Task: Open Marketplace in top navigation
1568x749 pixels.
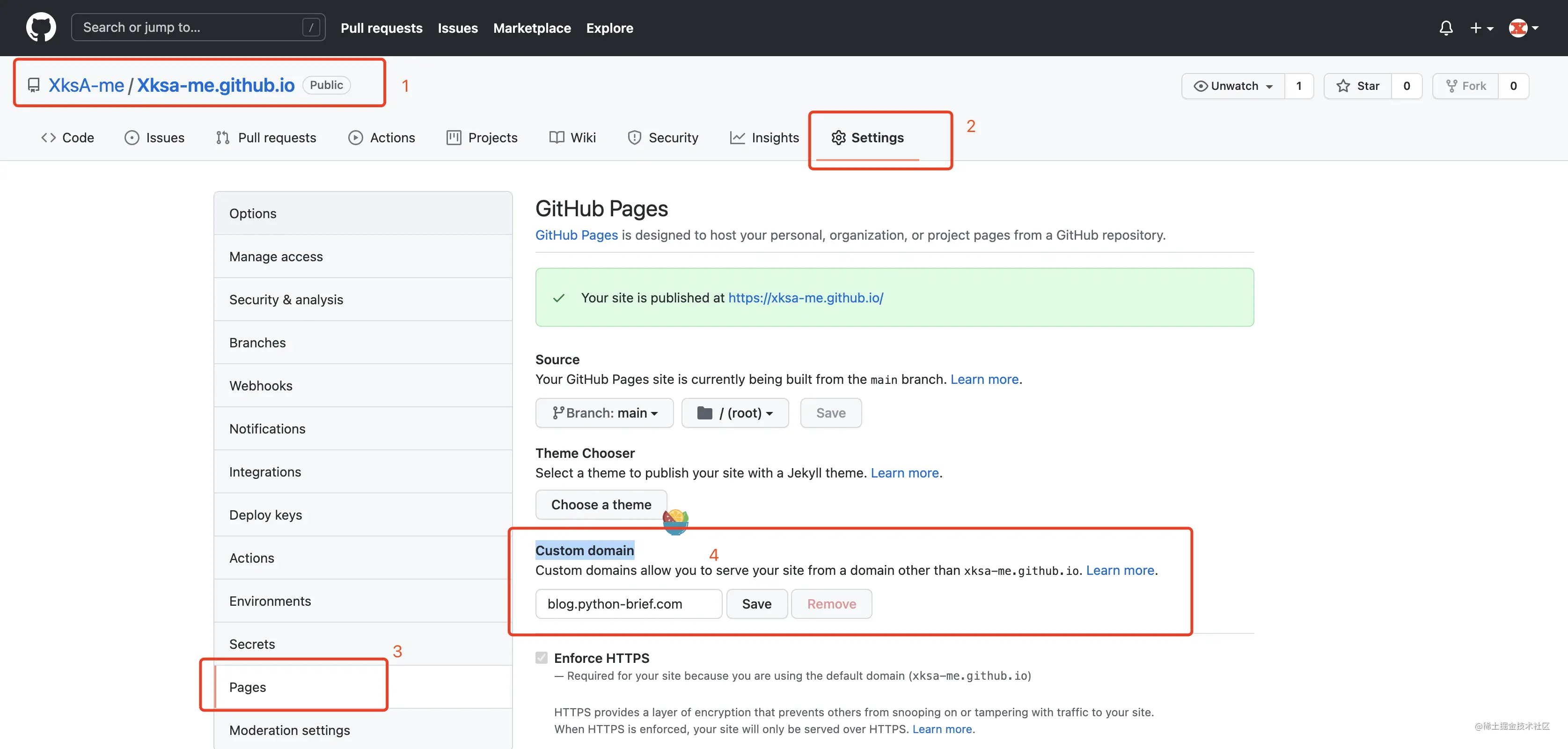Action: click(x=532, y=28)
